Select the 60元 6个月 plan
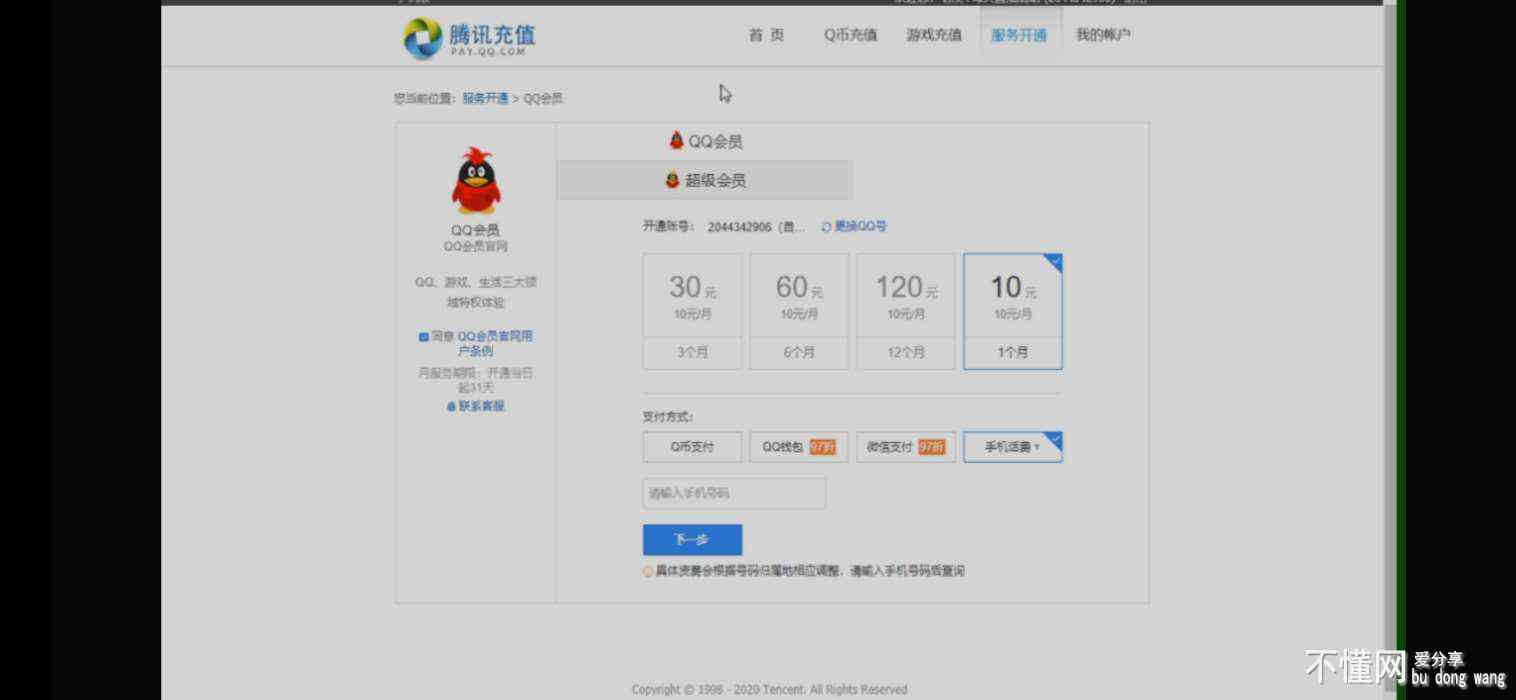The height and width of the screenshot is (700, 1516). click(x=799, y=311)
